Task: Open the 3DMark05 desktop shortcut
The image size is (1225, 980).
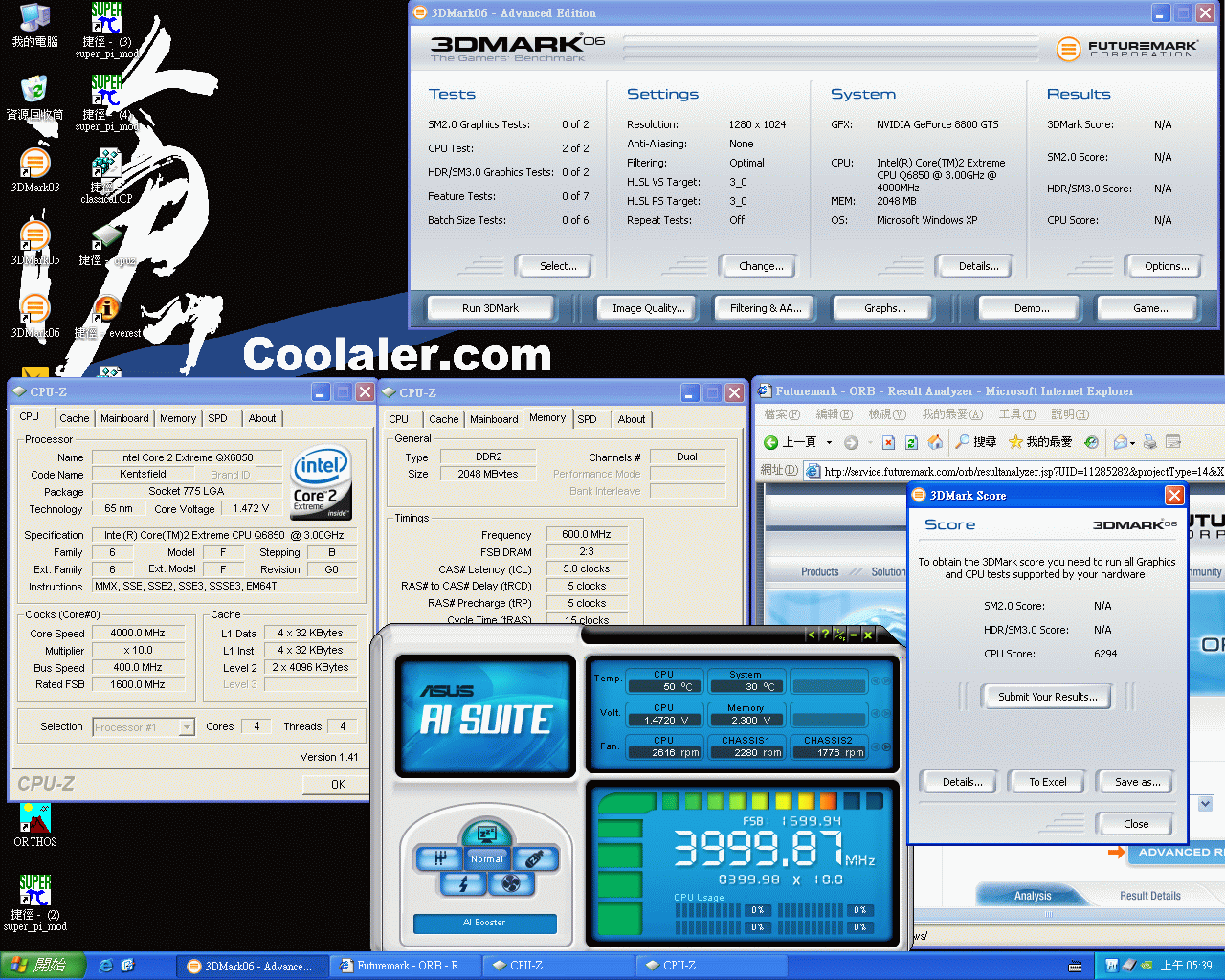Action: (x=34, y=242)
